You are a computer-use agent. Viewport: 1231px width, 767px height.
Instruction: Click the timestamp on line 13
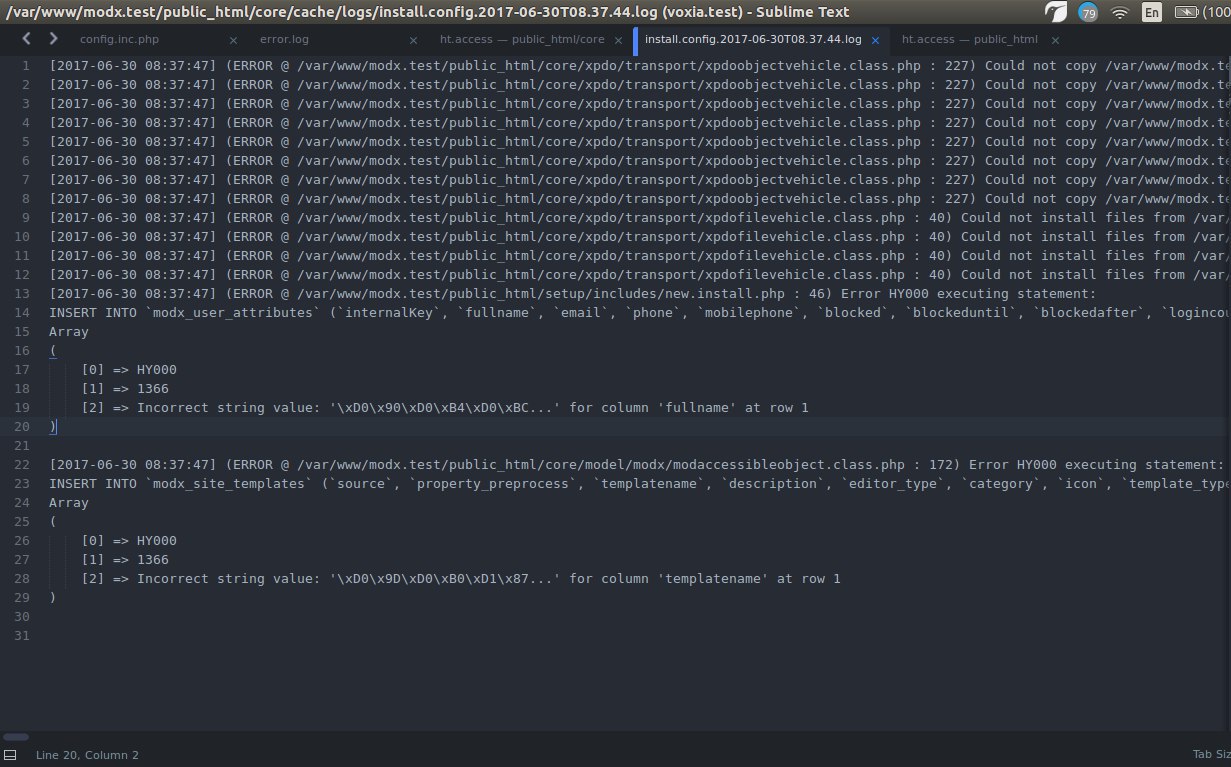[x=133, y=294]
